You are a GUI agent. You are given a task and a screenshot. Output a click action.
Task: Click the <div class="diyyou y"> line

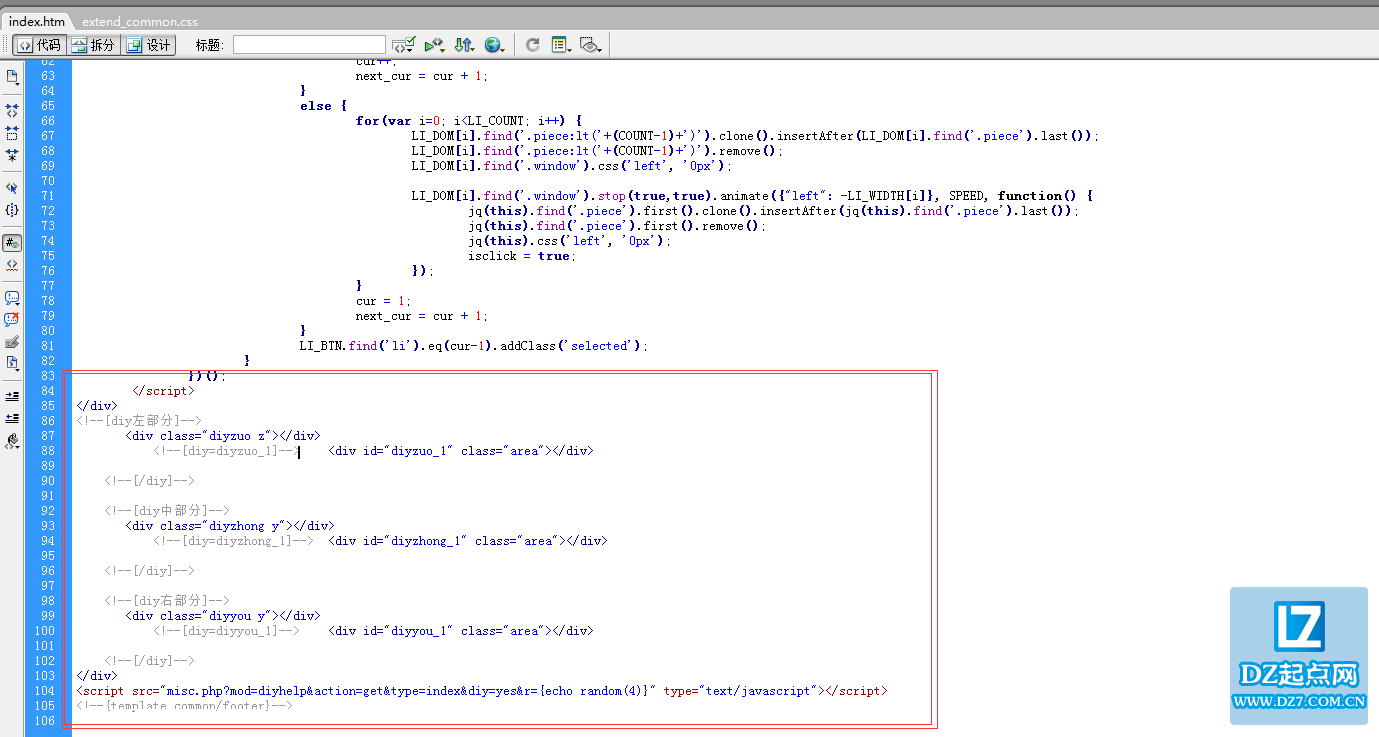[x=222, y=616]
